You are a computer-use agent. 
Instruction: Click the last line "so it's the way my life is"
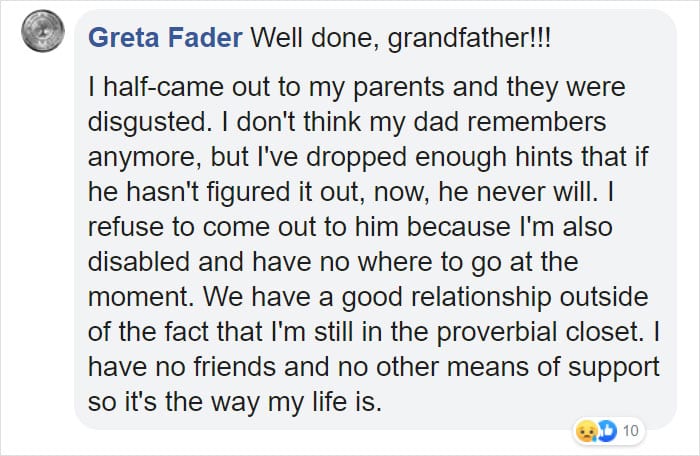click(x=235, y=402)
